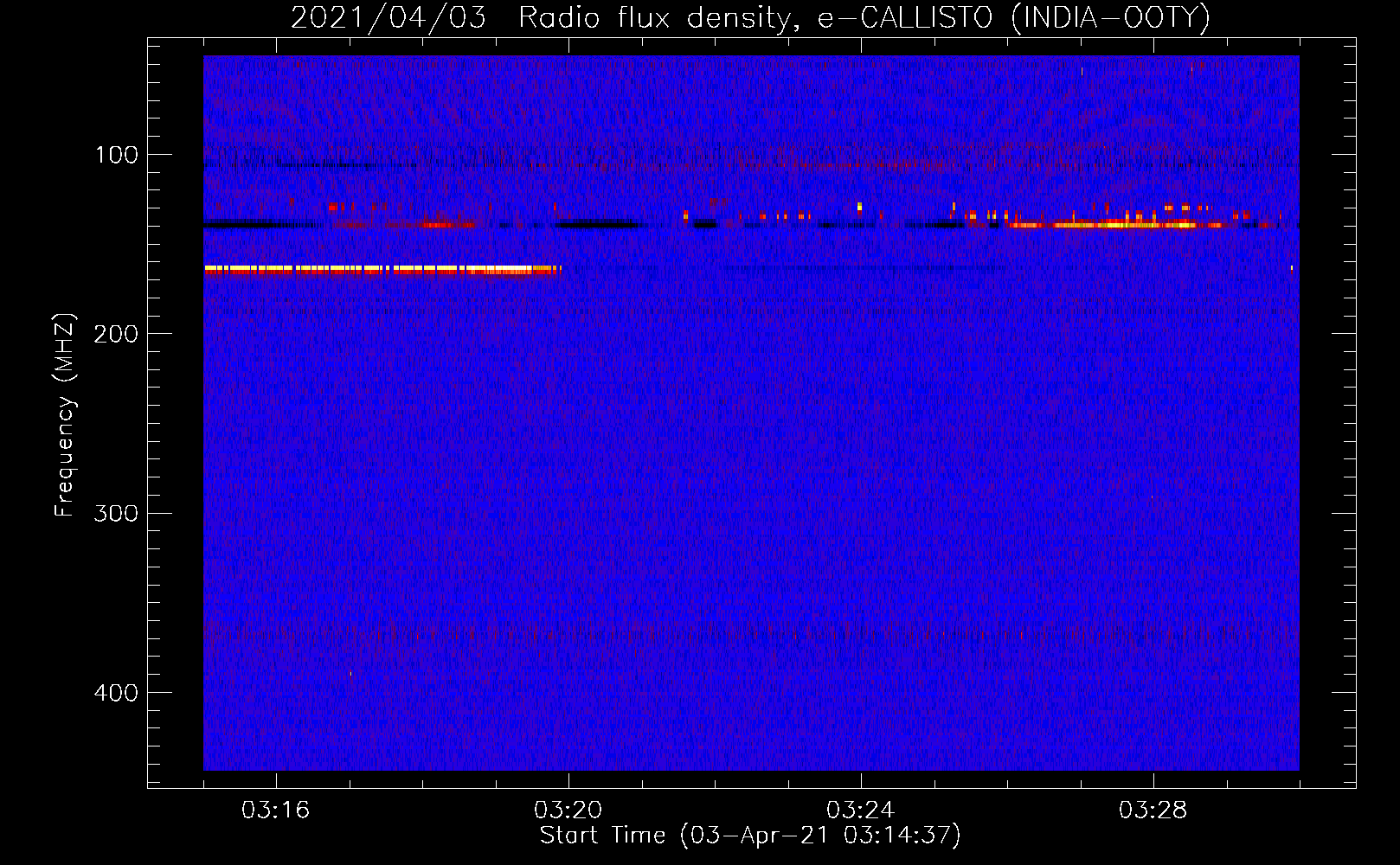Click the 'Frequency (MHZ)' axis label
The image size is (1400, 865).
pyautogui.click(x=64, y=415)
